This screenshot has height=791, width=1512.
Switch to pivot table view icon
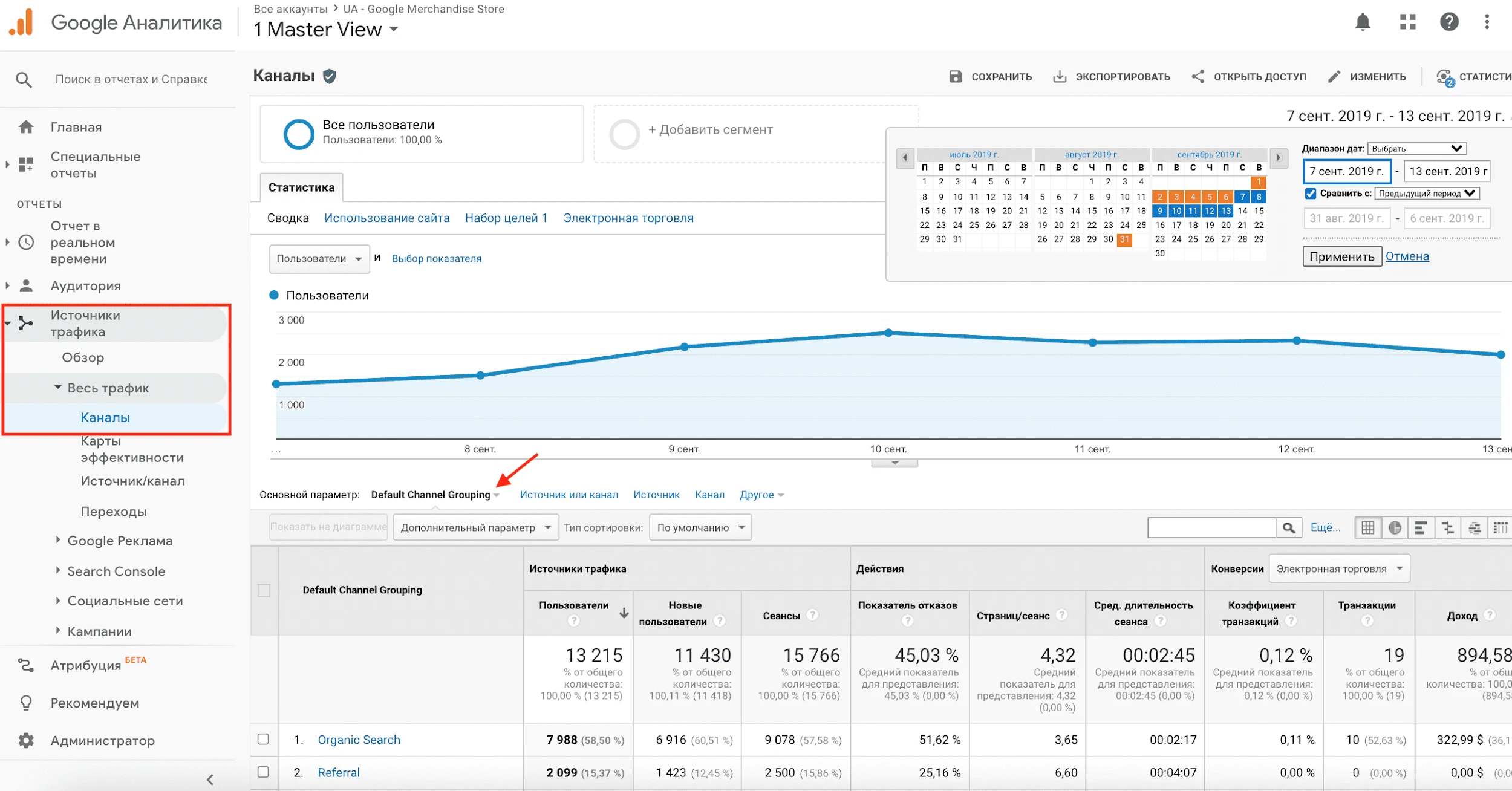coord(1500,528)
